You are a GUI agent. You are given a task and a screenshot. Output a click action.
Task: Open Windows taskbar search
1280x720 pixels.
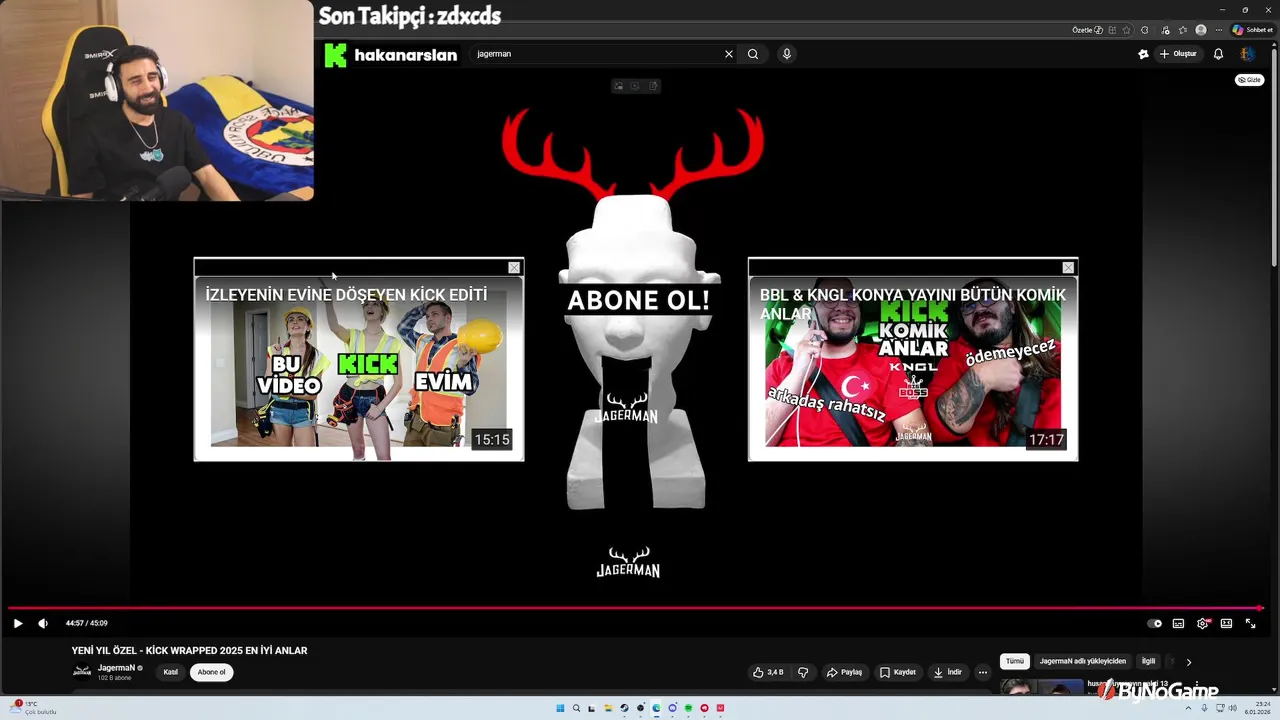click(x=576, y=708)
